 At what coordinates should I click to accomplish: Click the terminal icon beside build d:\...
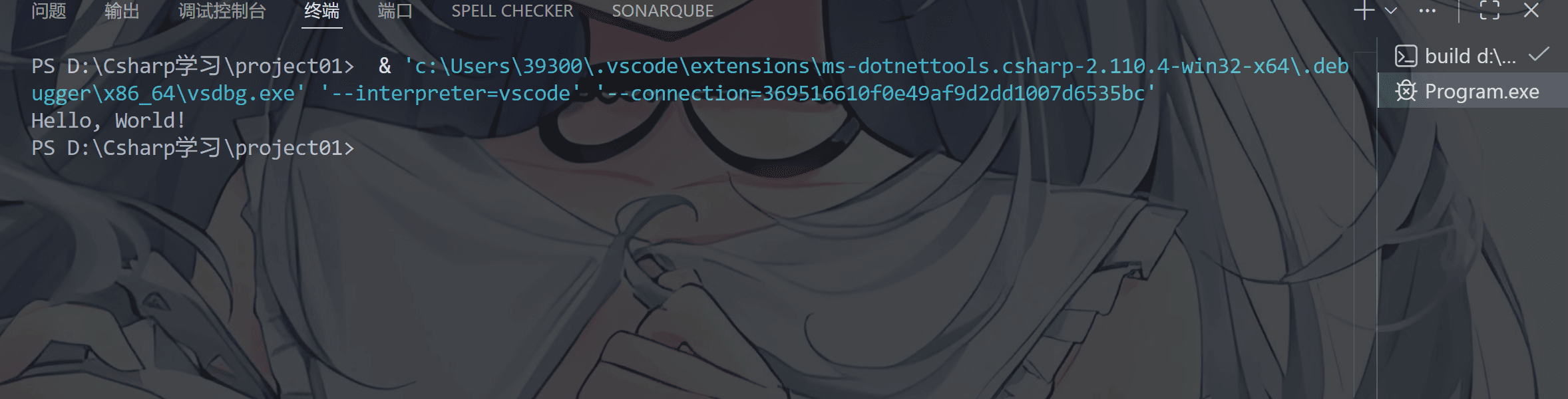(x=1406, y=57)
